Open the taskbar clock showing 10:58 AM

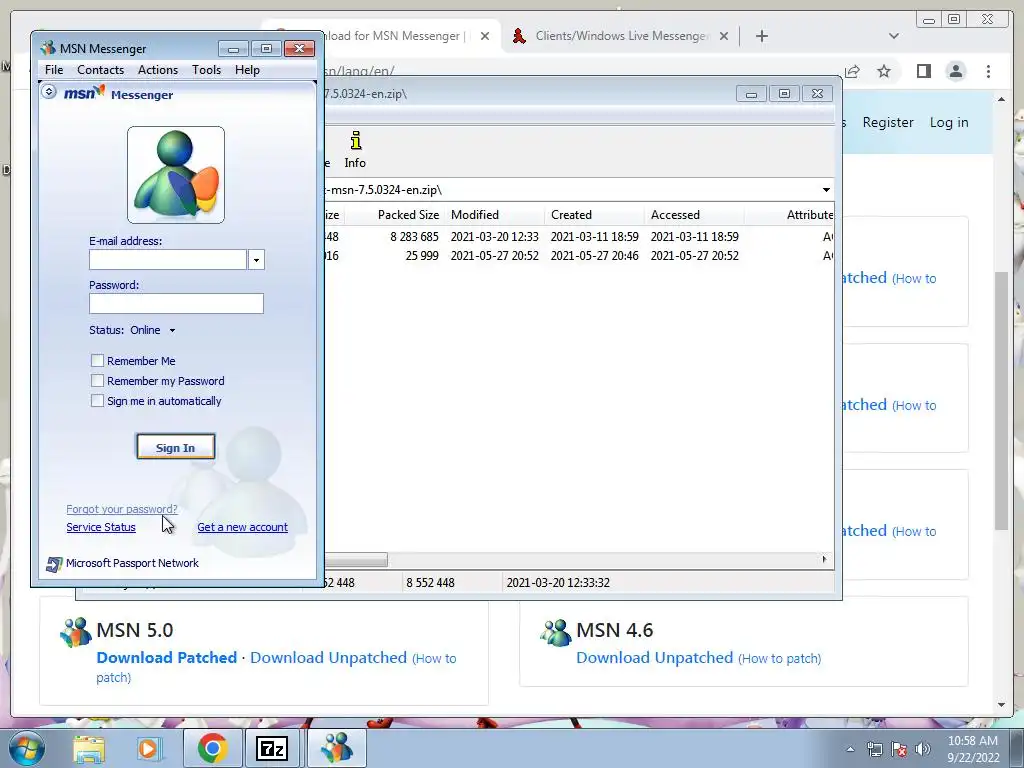973,749
